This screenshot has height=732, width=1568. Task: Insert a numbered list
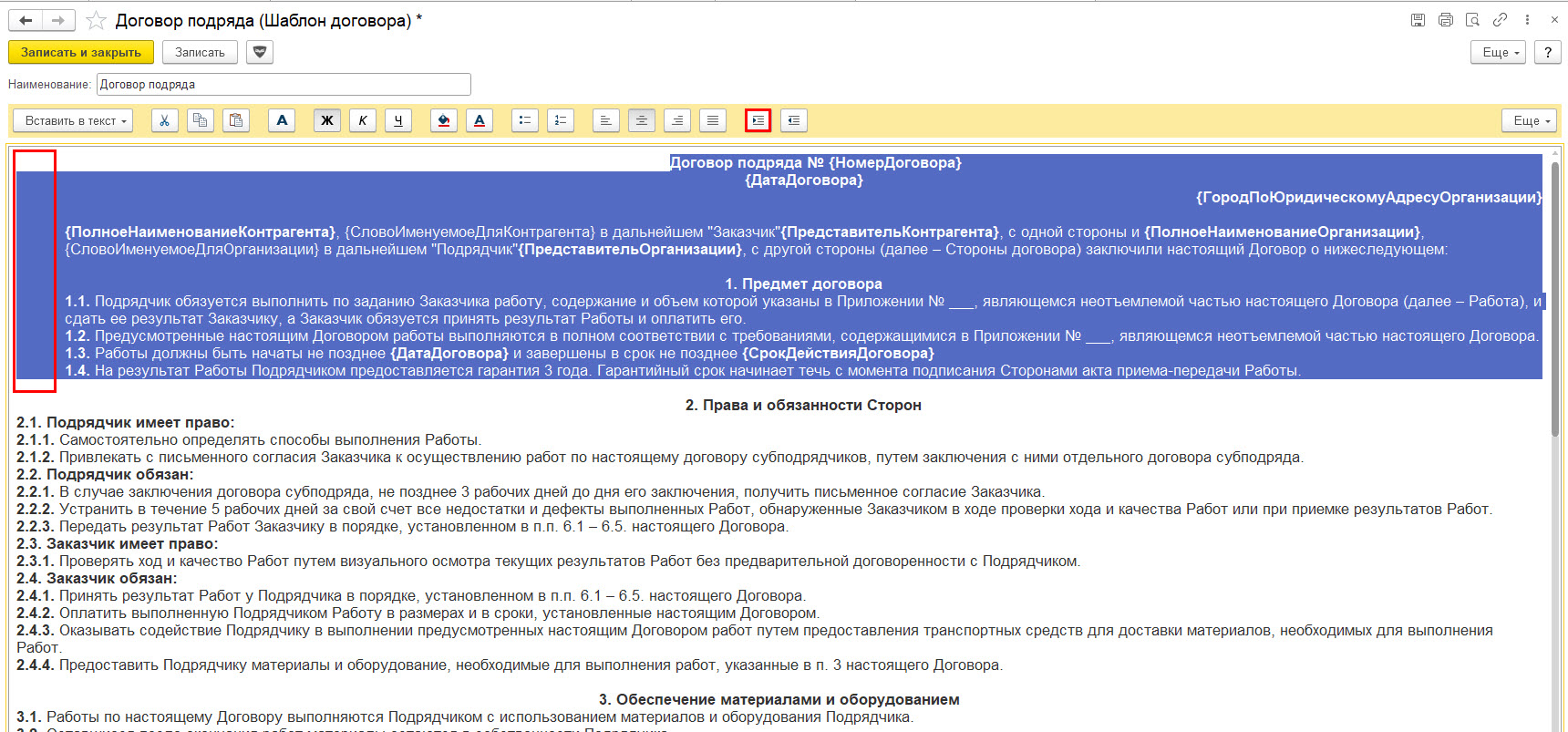[x=561, y=120]
